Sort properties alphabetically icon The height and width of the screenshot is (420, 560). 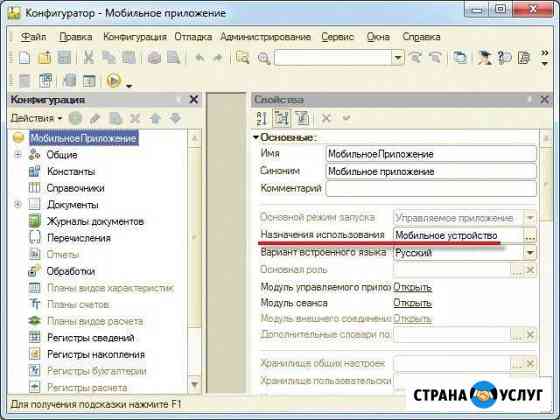[x=262, y=118]
